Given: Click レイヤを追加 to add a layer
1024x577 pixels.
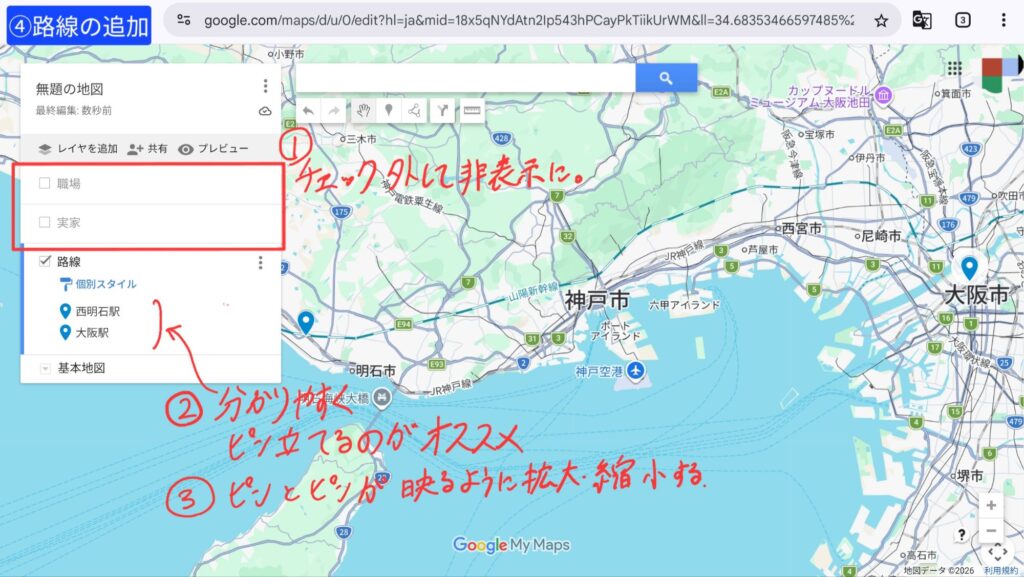Looking at the screenshot, I should click(x=78, y=149).
